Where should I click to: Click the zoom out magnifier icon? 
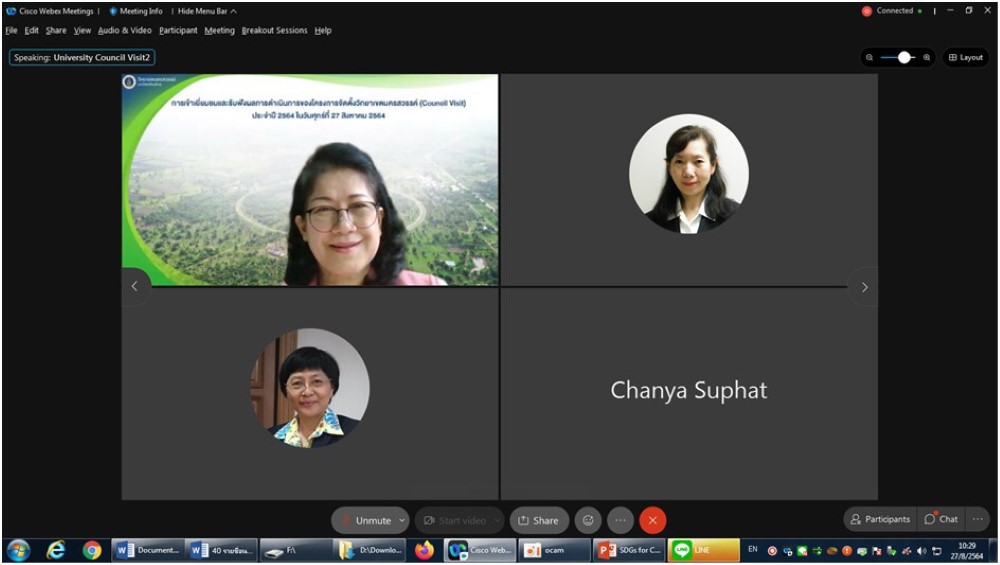coord(870,58)
